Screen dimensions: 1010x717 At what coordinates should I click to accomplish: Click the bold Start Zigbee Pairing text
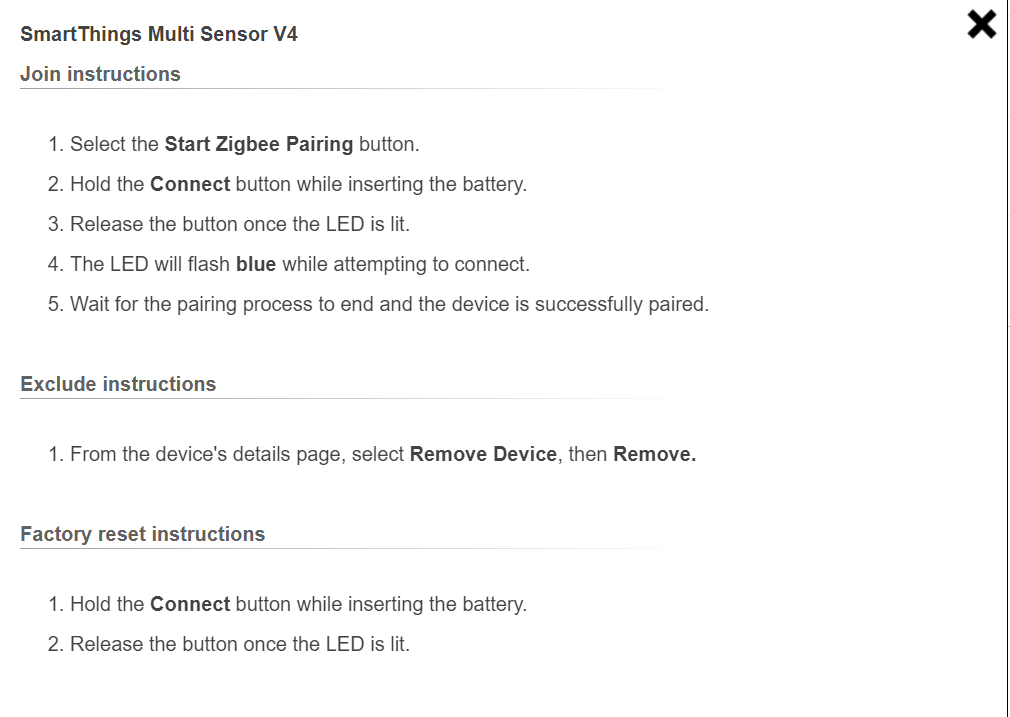[x=258, y=144]
